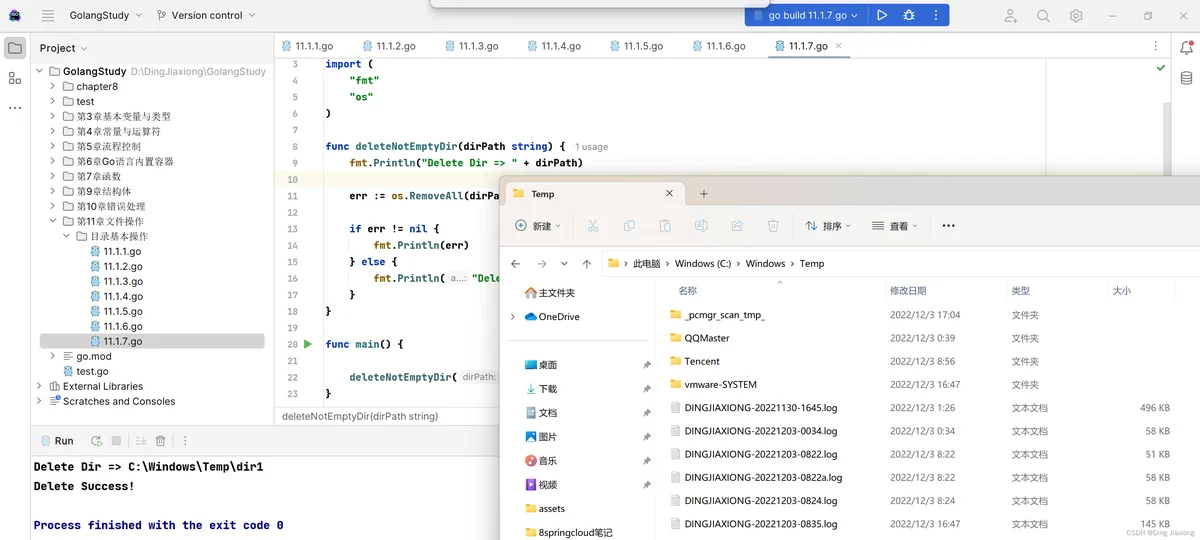Image resolution: width=1200 pixels, height=540 pixels.
Task: Open the Structure tool window icon
Action: pos(15,77)
